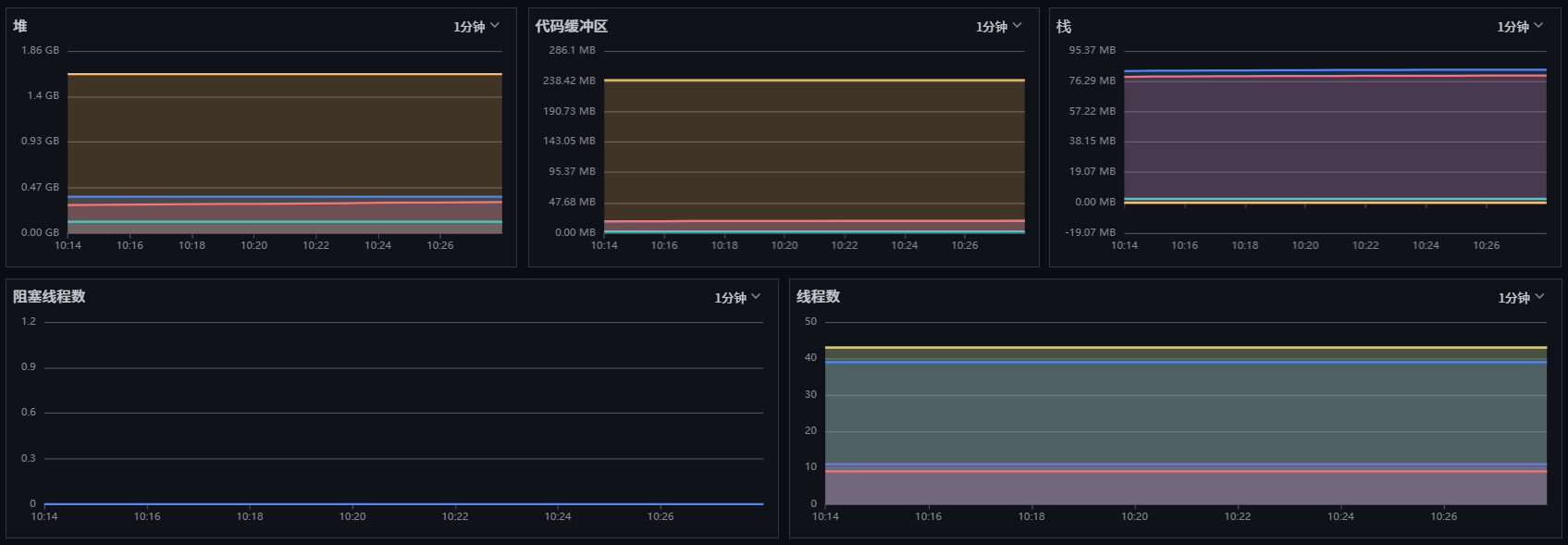Viewport: 1568px width, 545px height.
Task: Open the 1分钟 dropdown in the 代码缓冲区 panel
Action: (999, 27)
